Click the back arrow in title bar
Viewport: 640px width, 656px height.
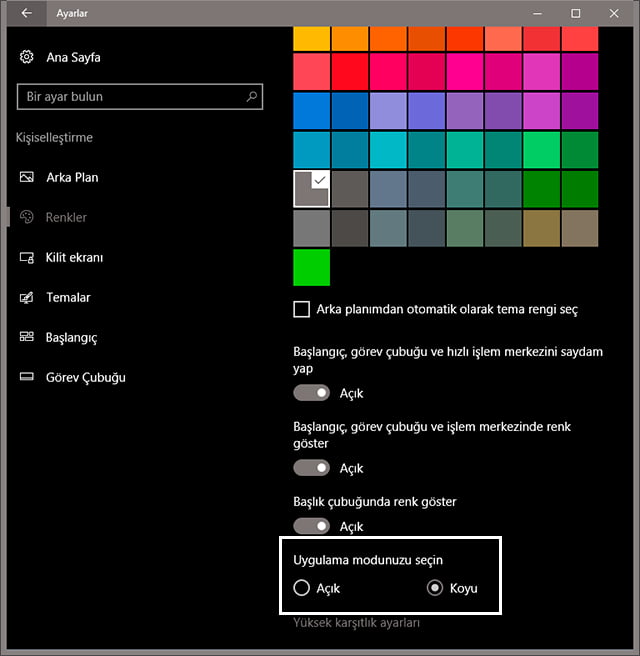click(26, 13)
